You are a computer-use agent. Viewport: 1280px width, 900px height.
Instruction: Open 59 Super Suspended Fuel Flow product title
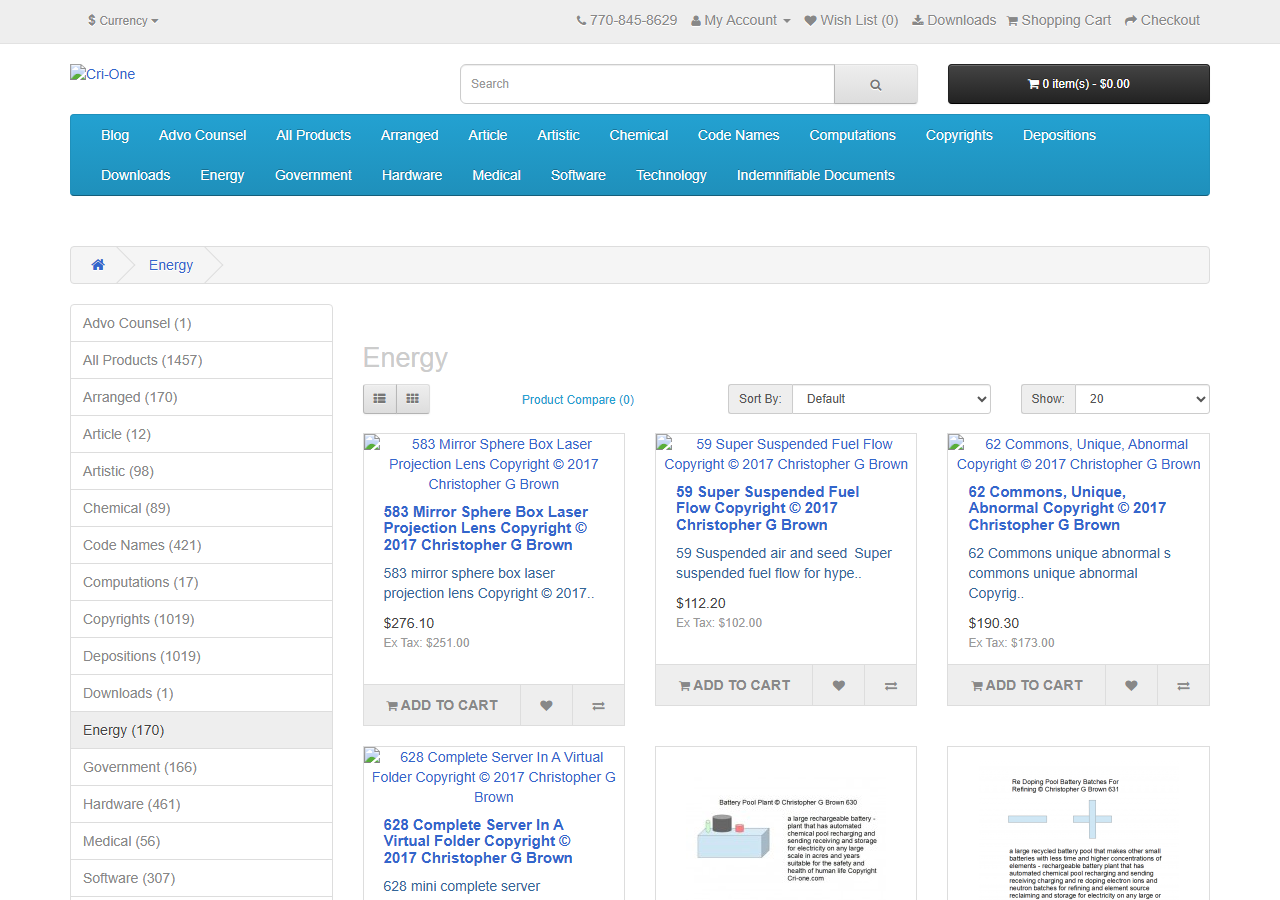click(768, 508)
